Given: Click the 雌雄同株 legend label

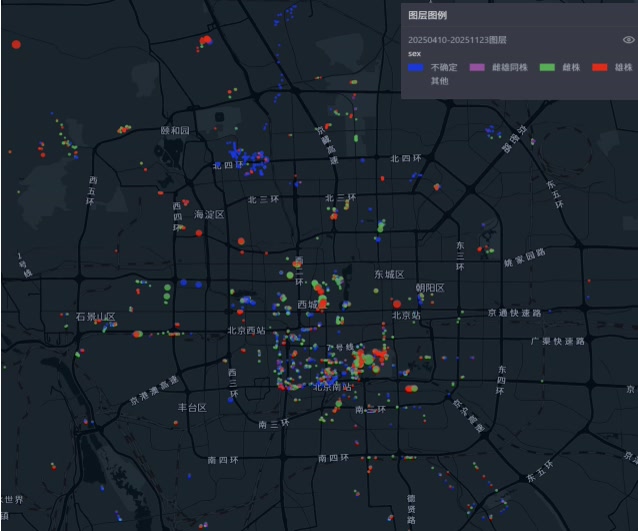Looking at the screenshot, I should click(x=509, y=67).
